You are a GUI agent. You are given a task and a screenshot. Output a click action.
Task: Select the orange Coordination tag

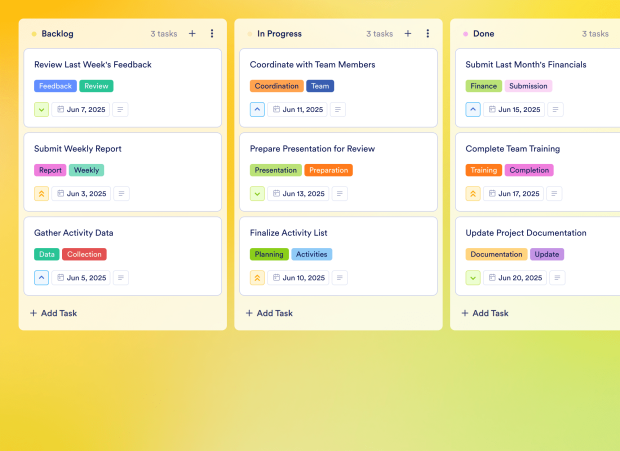(276, 86)
